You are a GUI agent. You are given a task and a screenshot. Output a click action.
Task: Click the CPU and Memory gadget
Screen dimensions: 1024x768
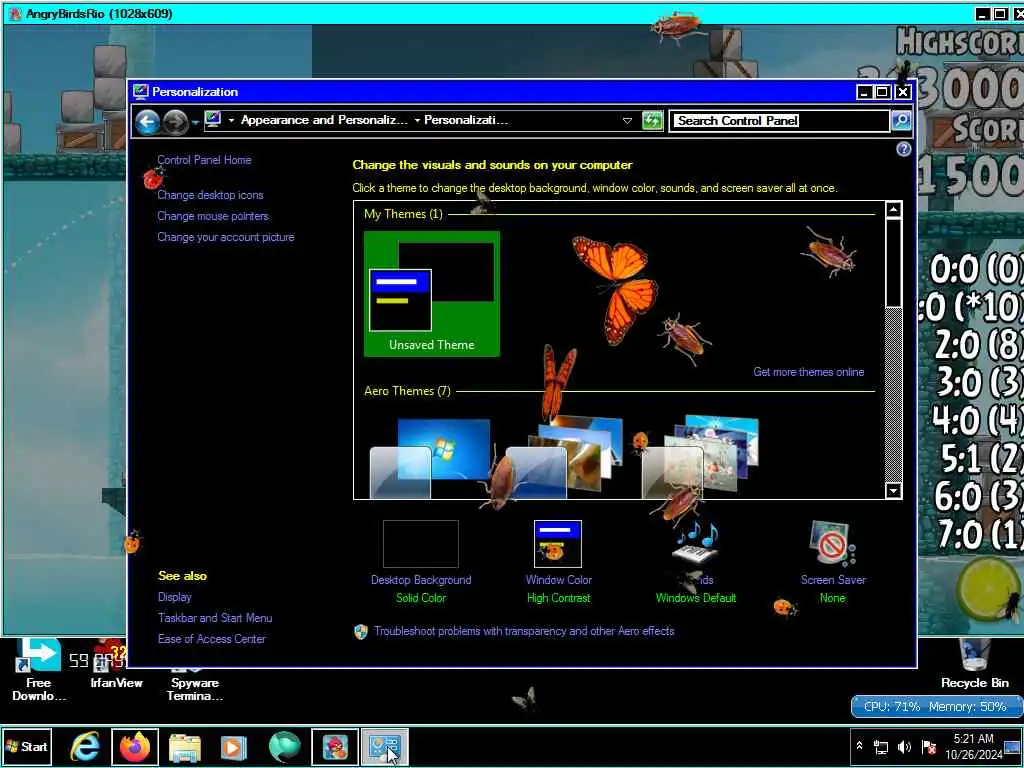[x=936, y=707]
